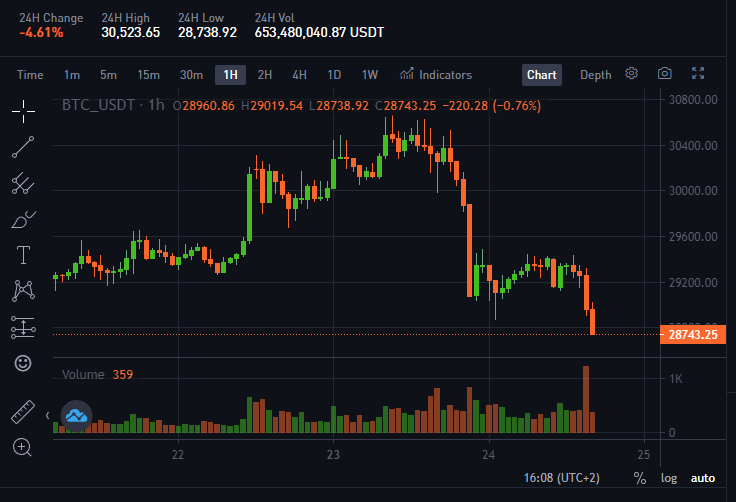The width and height of the screenshot is (736, 502).
Task: Select the trend line drawing tool
Action: 23,147
